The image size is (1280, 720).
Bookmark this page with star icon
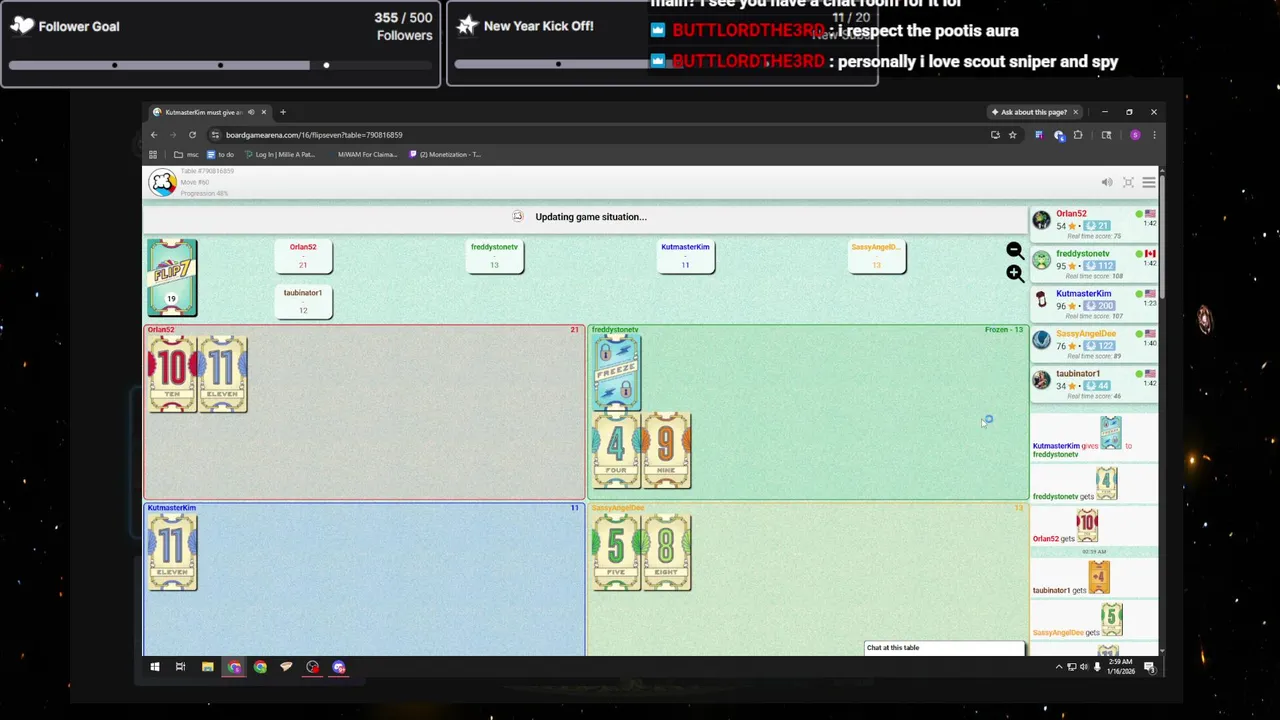coord(1012,135)
